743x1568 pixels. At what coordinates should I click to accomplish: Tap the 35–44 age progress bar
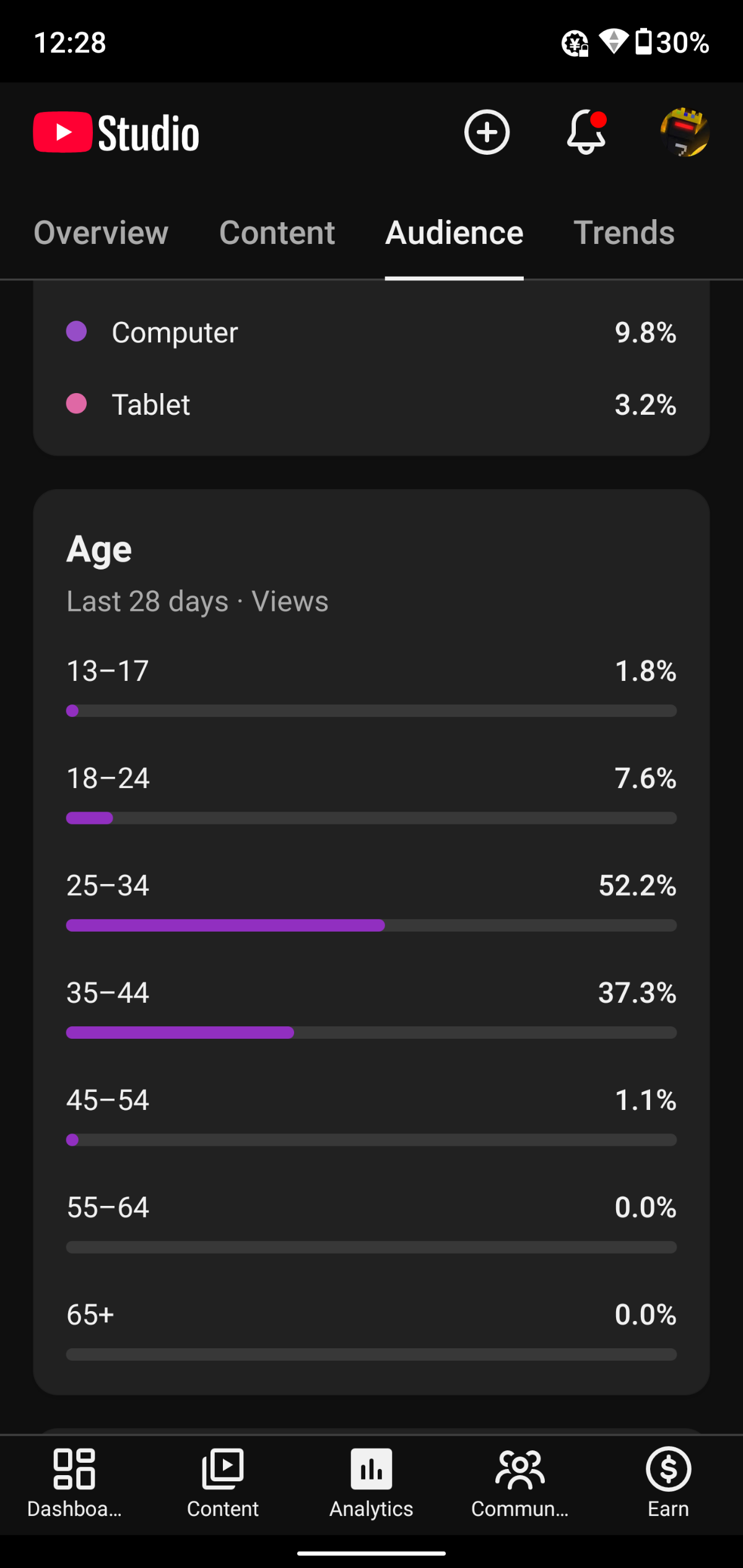(x=371, y=1033)
